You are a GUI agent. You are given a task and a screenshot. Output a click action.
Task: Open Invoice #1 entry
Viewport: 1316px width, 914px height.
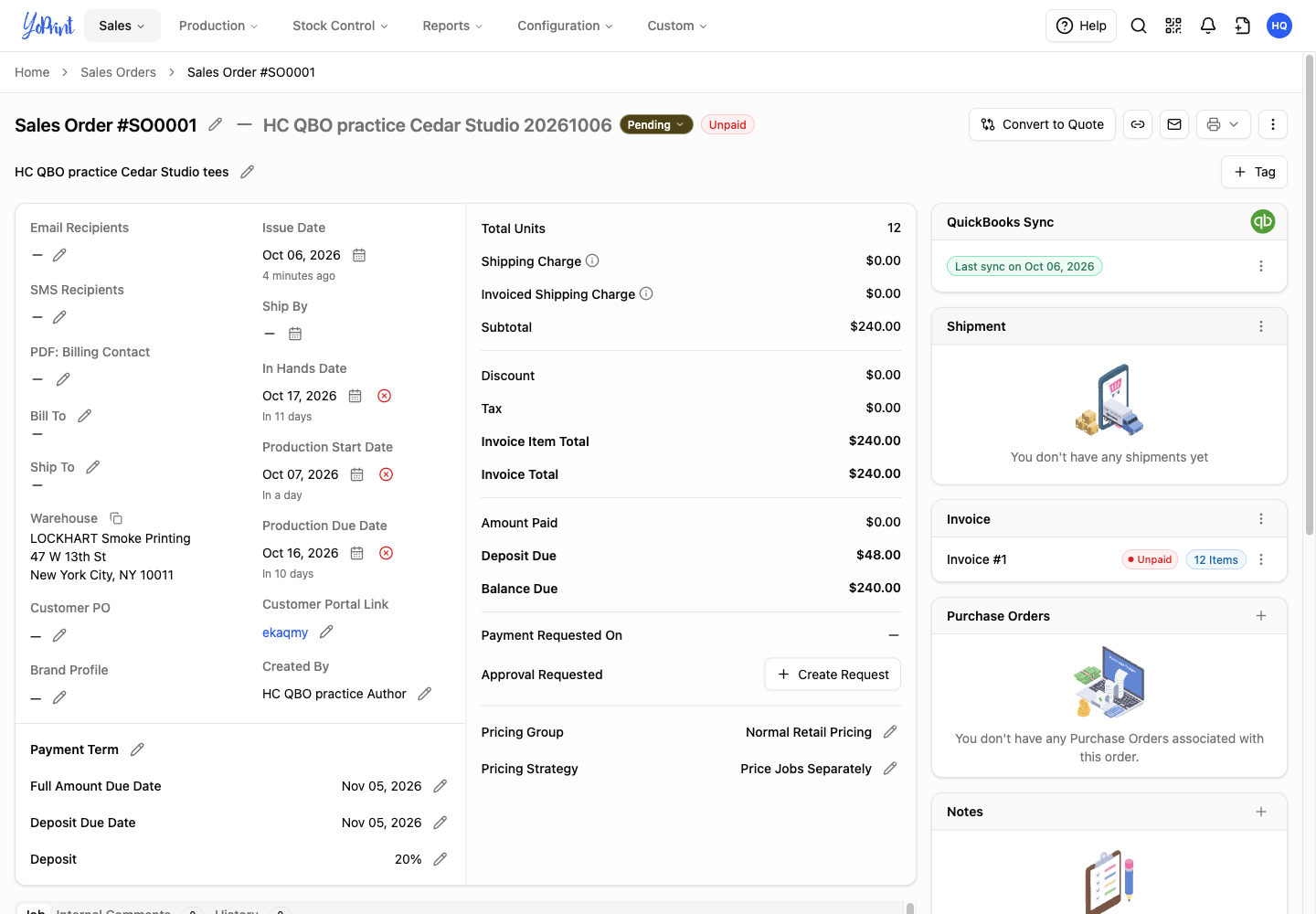[977, 559]
